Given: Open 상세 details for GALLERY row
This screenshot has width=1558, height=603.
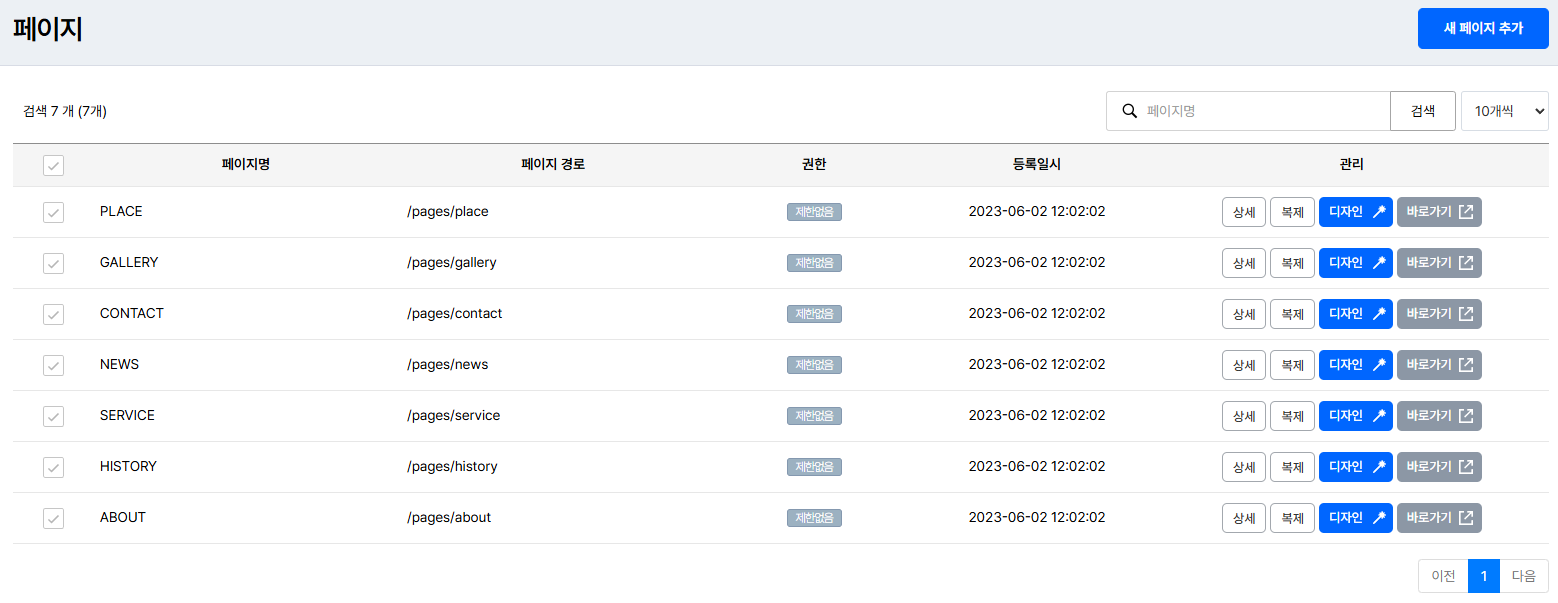Looking at the screenshot, I should click(x=1243, y=263).
